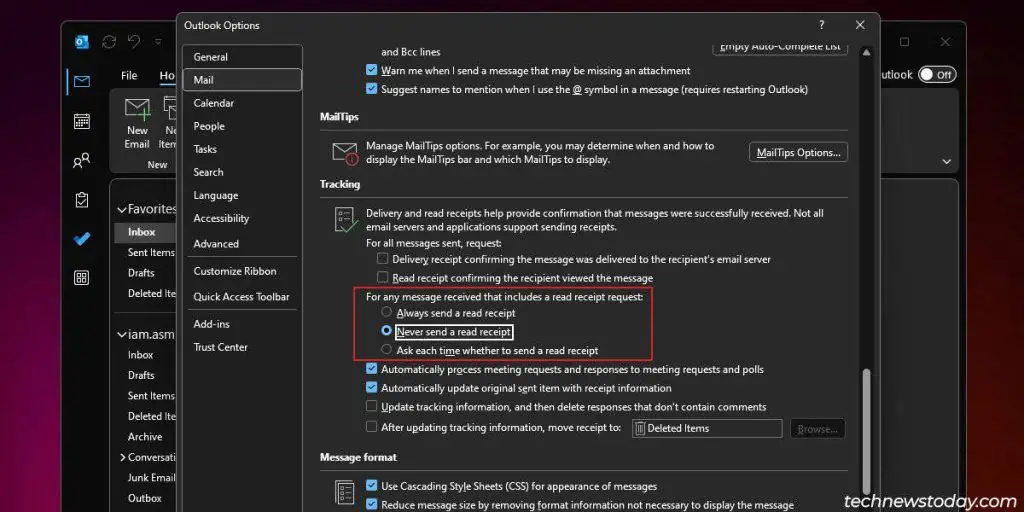Open the Tasks options category
The image size is (1024, 512).
tap(242, 149)
